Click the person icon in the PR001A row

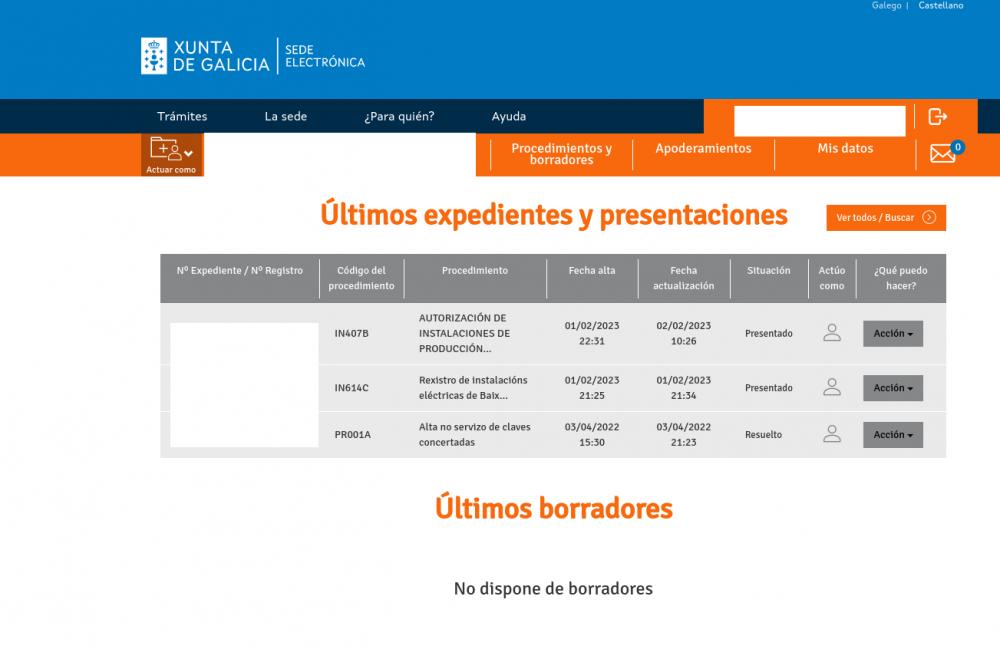coord(832,434)
